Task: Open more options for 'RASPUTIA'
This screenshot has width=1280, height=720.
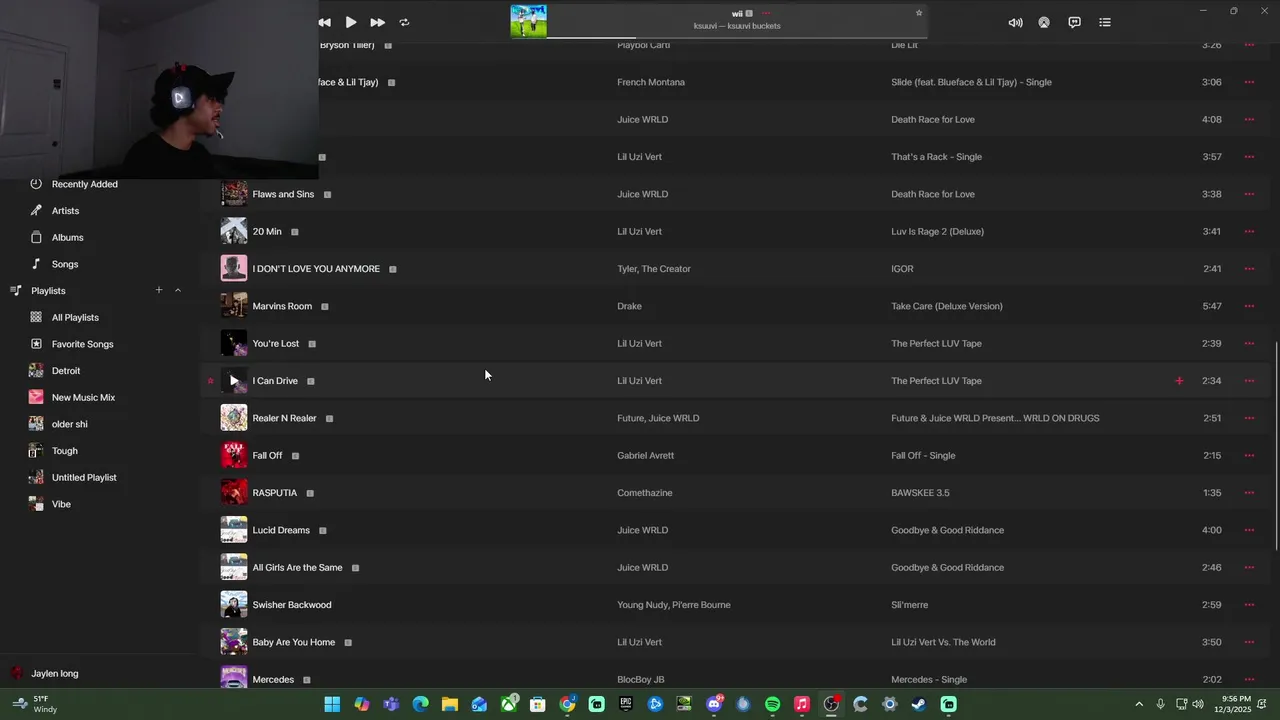Action: (1249, 493)
